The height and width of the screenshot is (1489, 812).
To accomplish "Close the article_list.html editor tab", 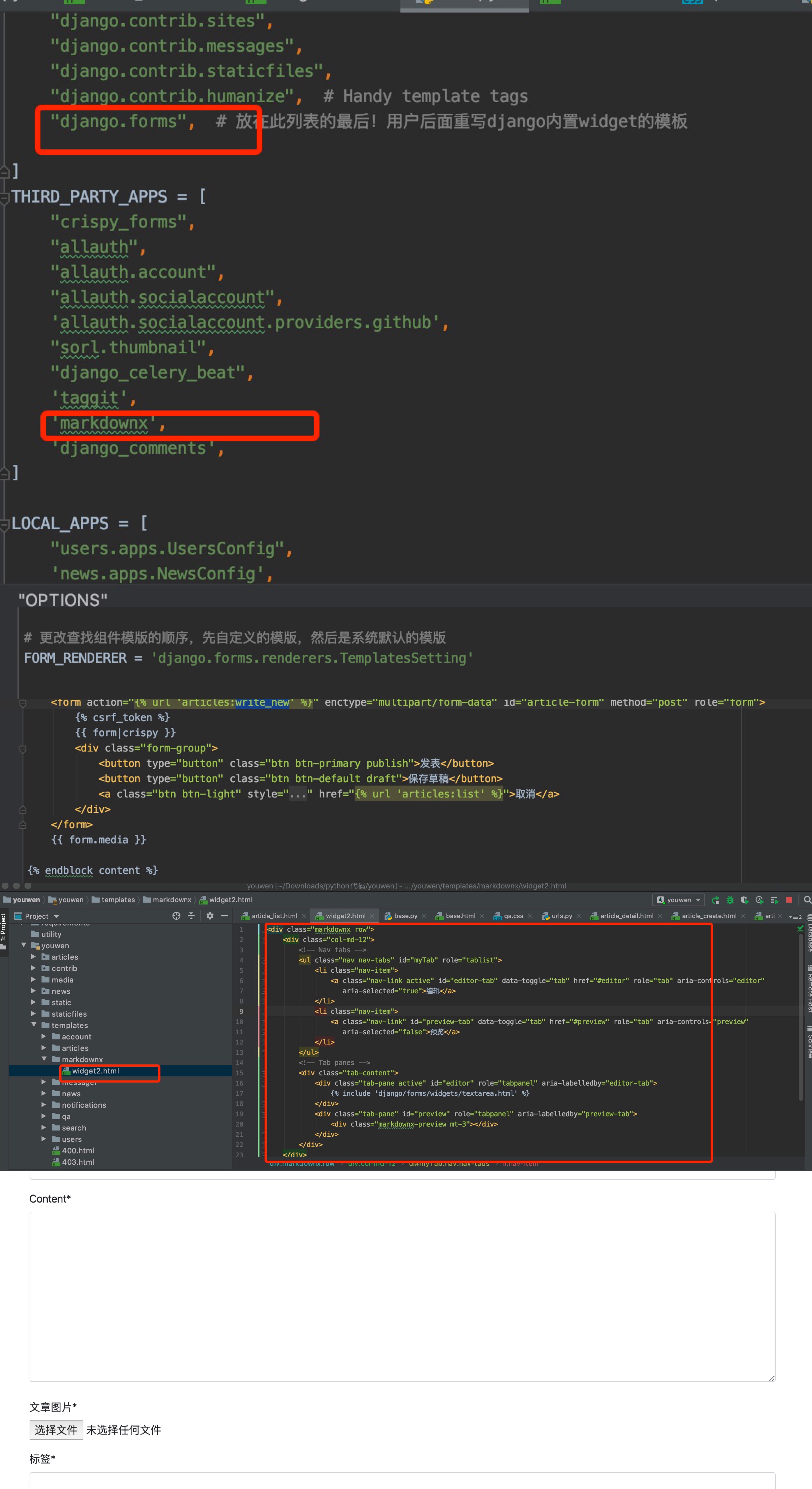I will 304,916.
